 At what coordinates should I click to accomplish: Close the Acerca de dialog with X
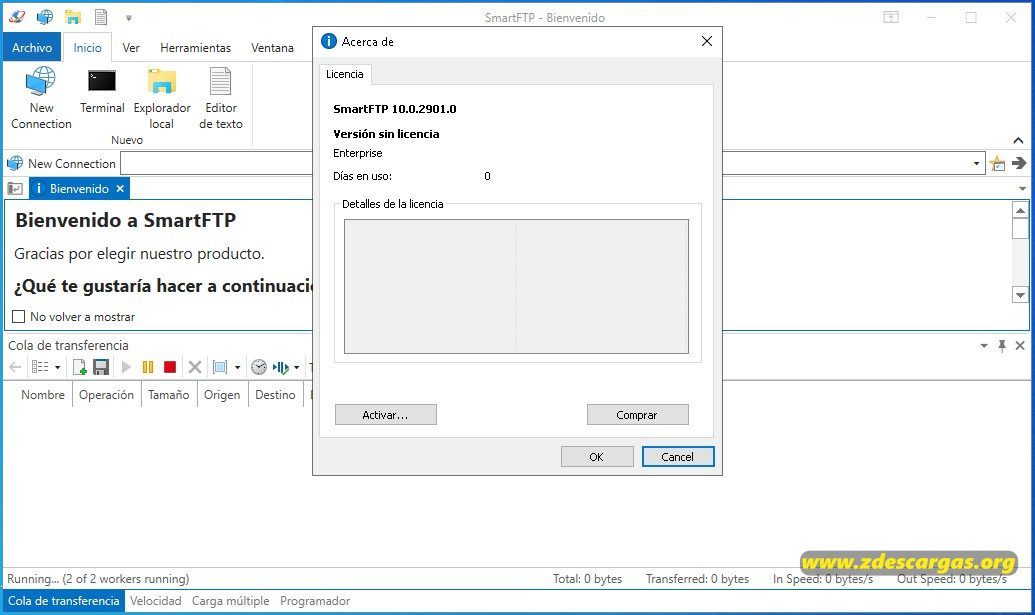point(707,41)
